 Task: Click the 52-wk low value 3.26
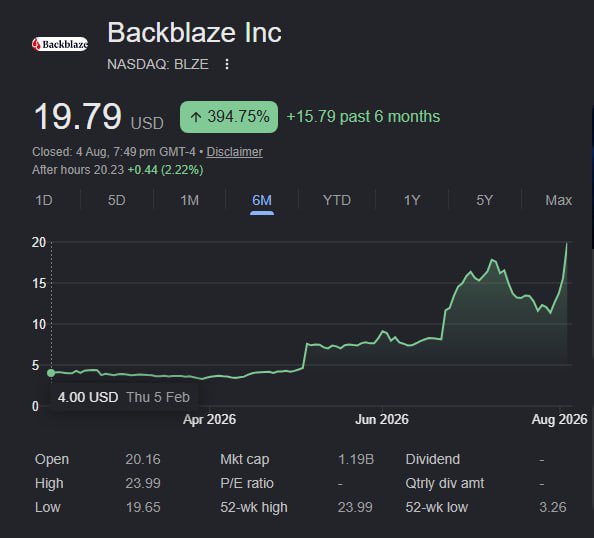tap(553, 507)
